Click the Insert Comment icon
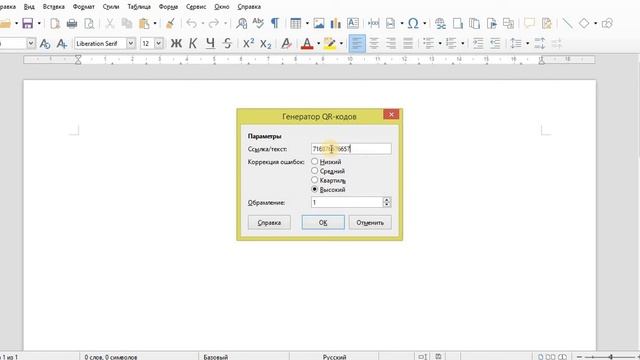Viewport: 640px width, 360px height. [529, 23]
